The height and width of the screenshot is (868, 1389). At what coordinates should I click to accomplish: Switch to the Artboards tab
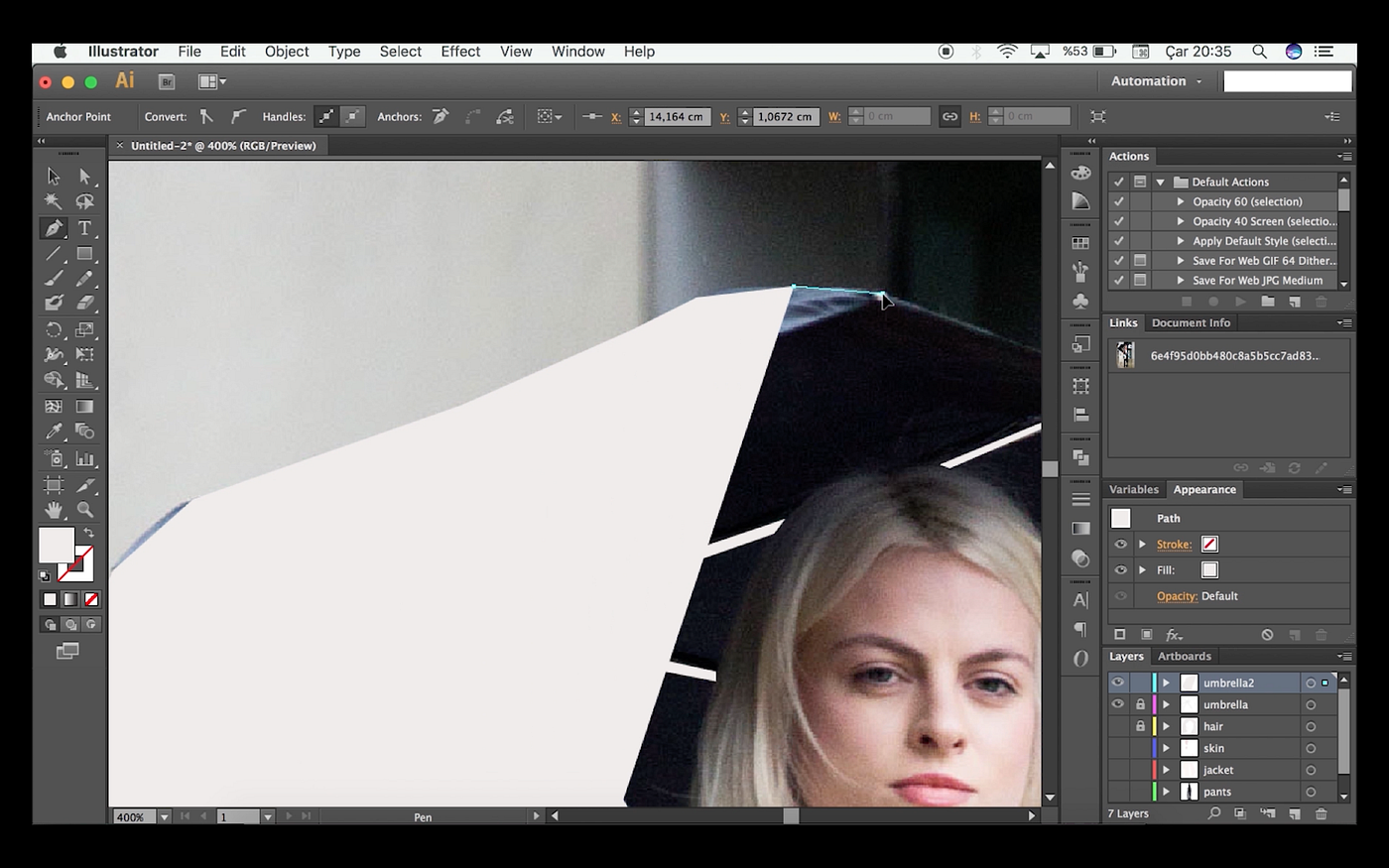(1185, 657)
